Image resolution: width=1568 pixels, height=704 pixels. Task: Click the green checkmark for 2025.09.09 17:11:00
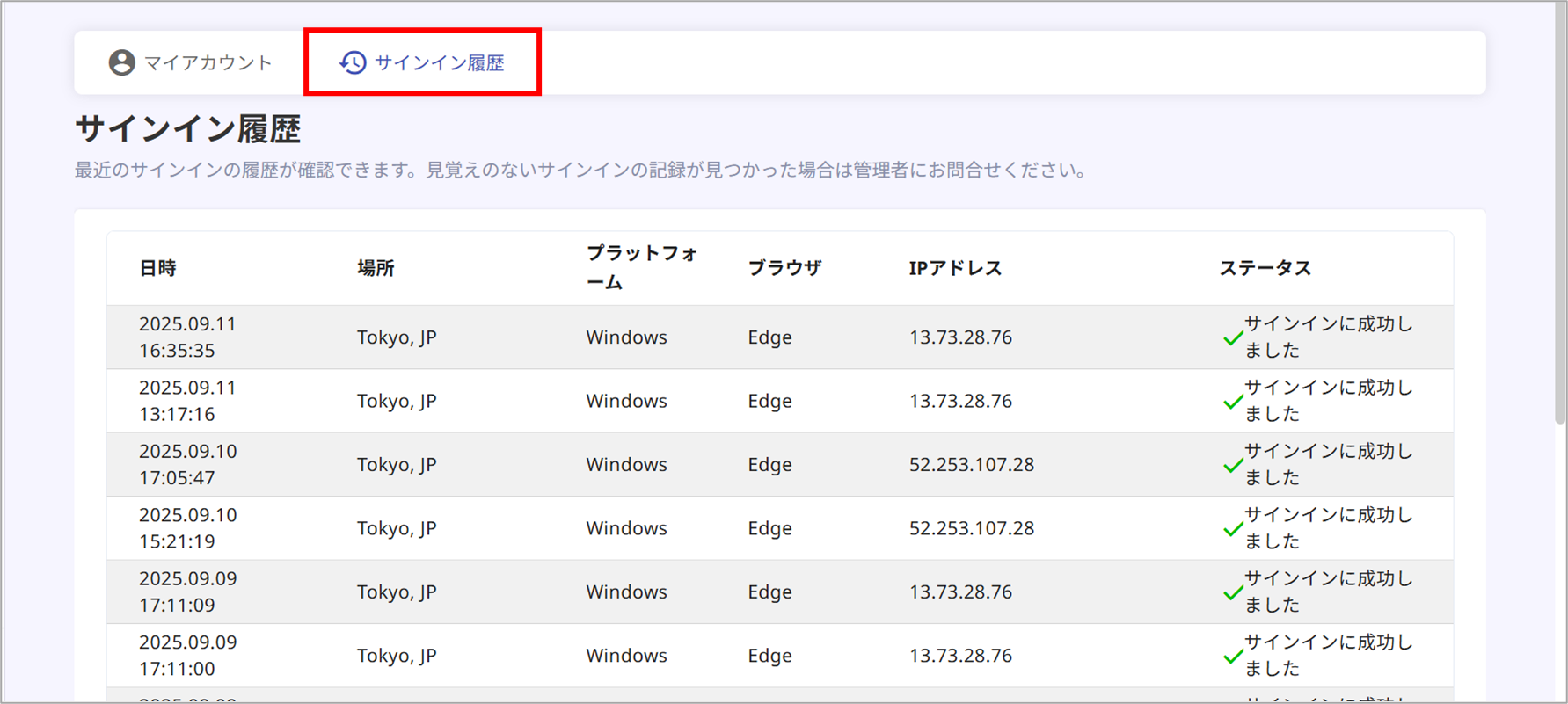click(1232, 657)
